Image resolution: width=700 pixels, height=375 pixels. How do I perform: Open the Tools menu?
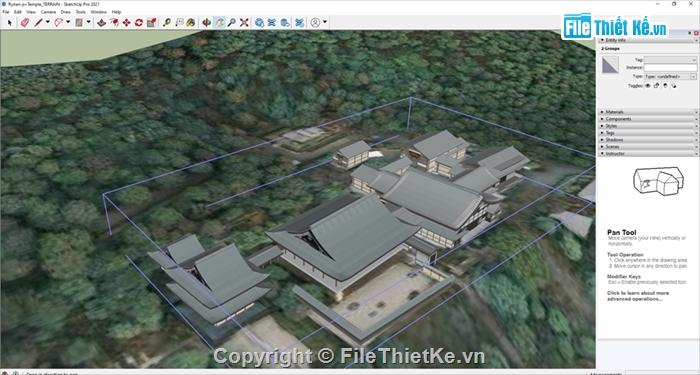click(x=81, y=12)
